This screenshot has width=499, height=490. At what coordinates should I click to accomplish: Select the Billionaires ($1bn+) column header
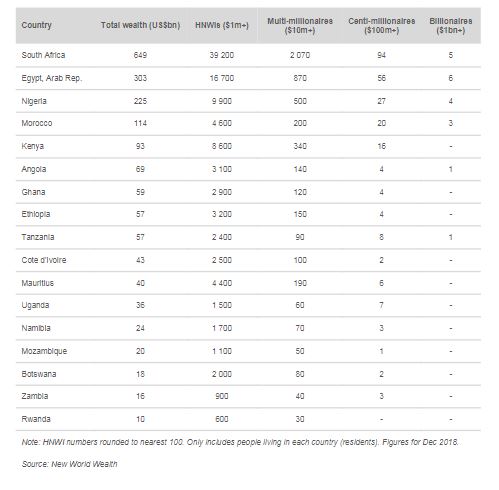pos(451,26)
